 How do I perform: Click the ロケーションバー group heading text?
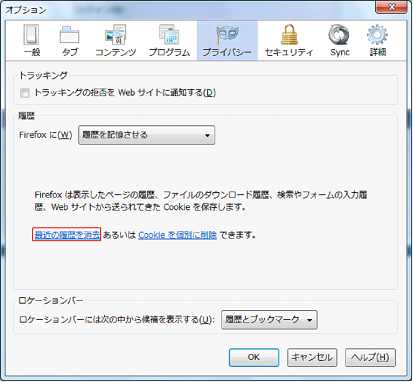pyautogui.click(x=51, y=300)
